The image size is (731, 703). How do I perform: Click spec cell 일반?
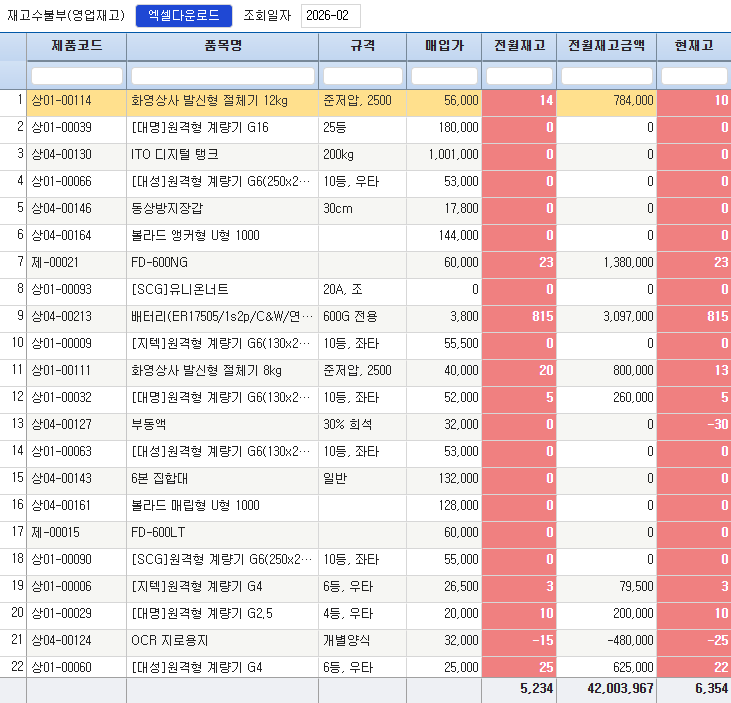[335, 479]
